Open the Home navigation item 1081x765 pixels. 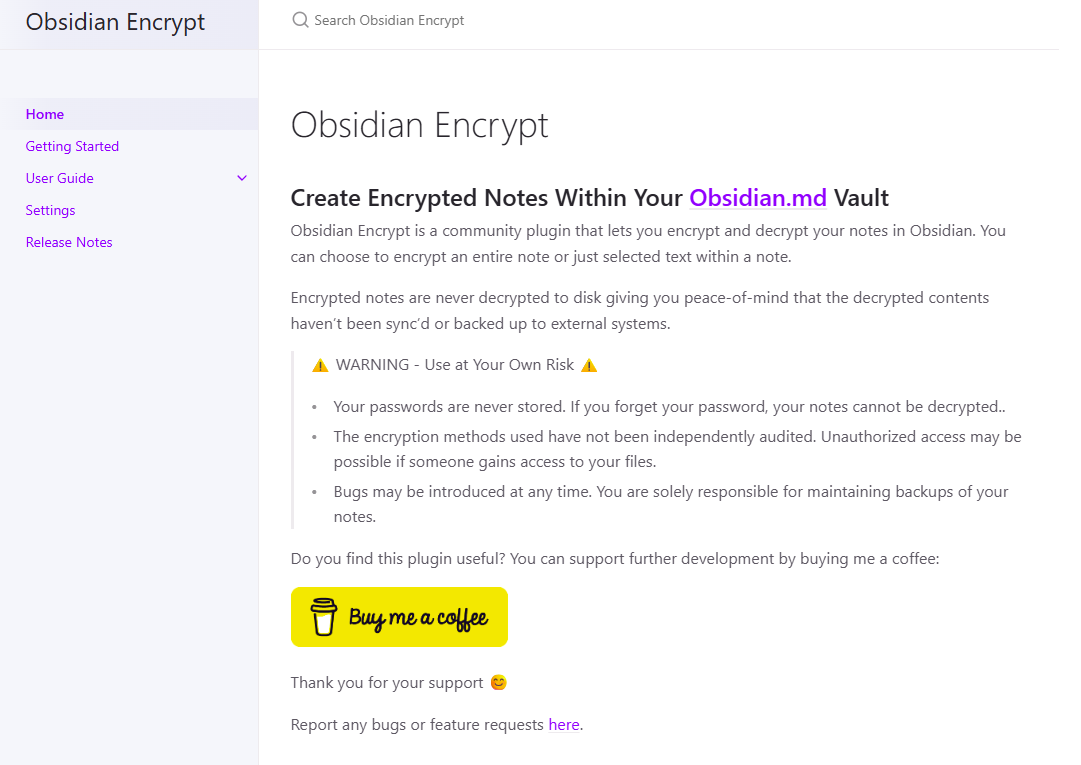(45, 114)
